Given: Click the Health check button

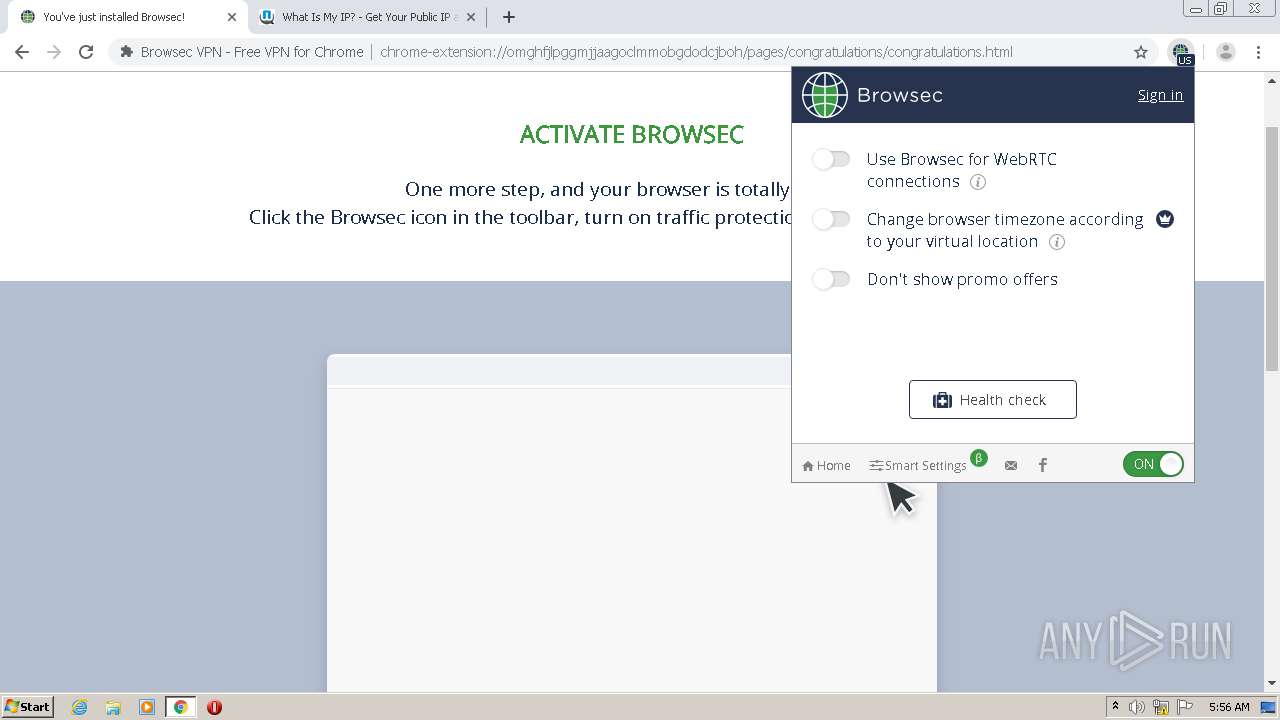Looking at the screenshot, I should click(x=993, y=400).
